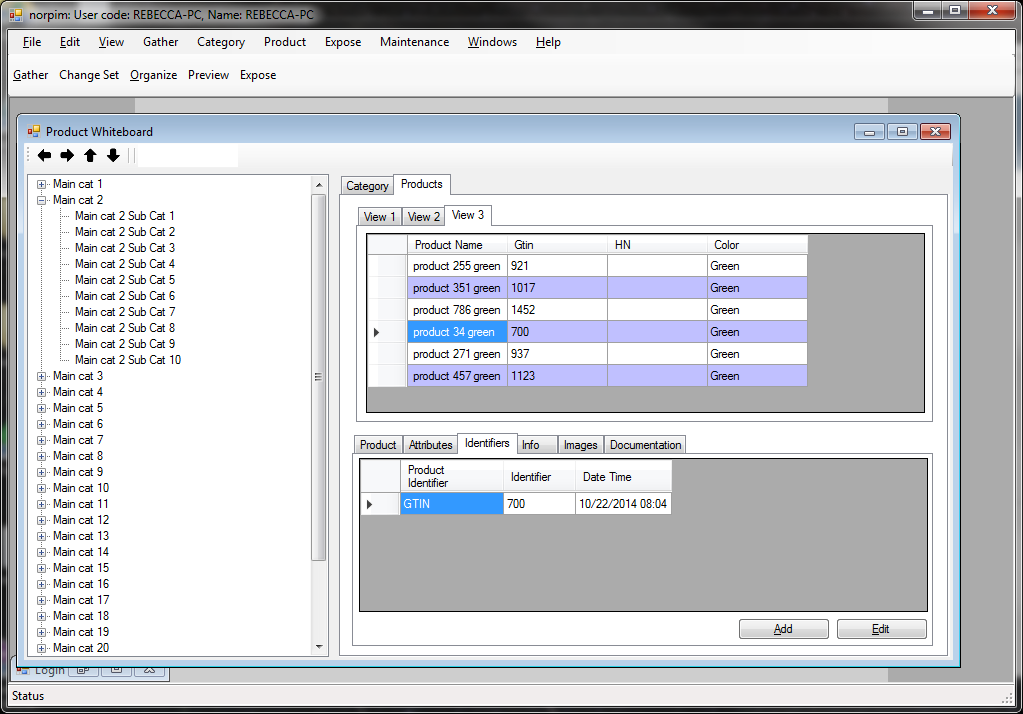Click the Product Whiteboard window icon
Viewport: 1023px width, 714px height.
coord(34,131)
